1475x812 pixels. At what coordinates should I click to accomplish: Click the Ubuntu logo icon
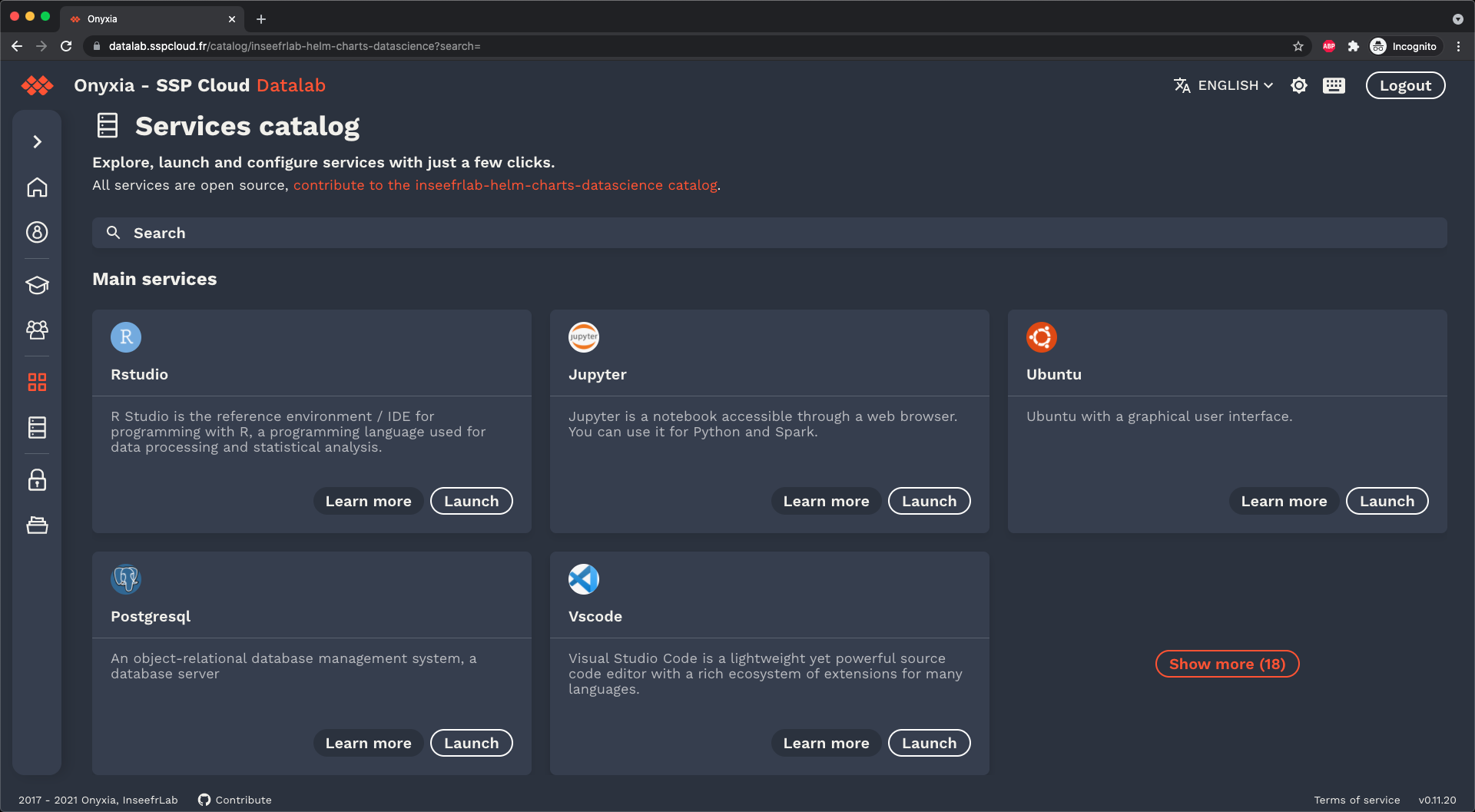coord(1042,336)
